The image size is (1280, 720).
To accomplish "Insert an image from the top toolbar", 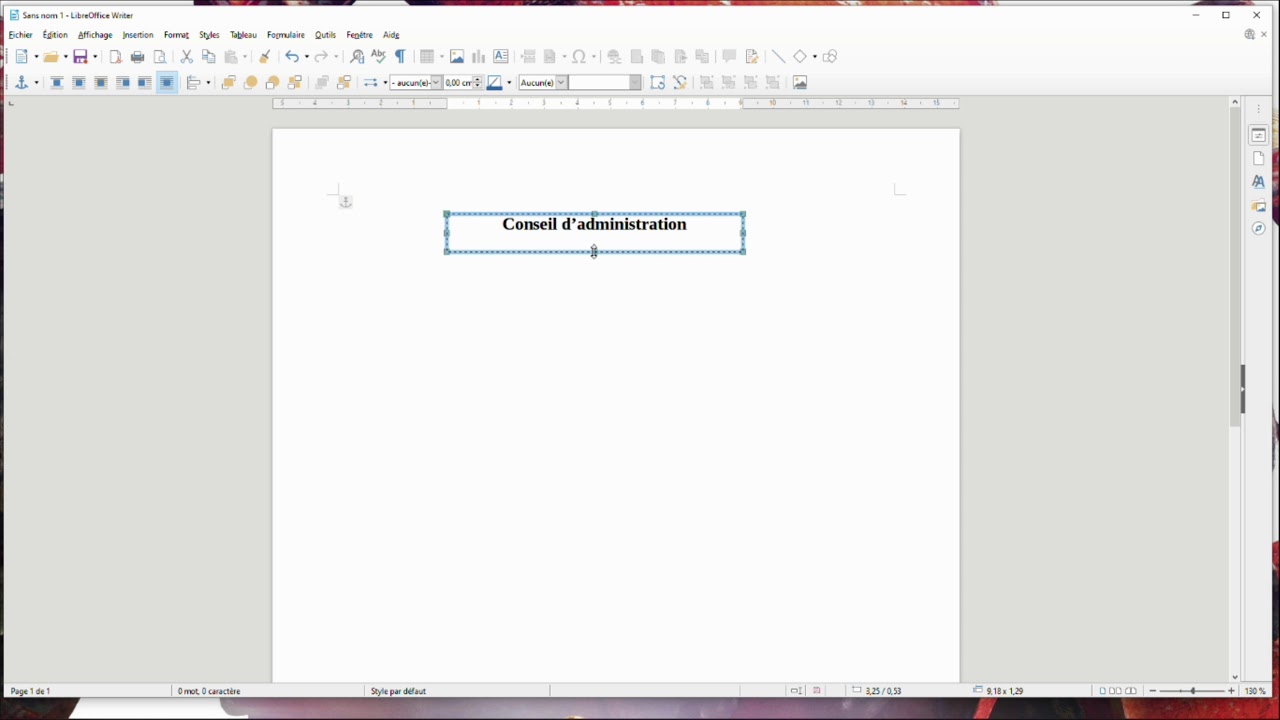I will coord(457,57).
